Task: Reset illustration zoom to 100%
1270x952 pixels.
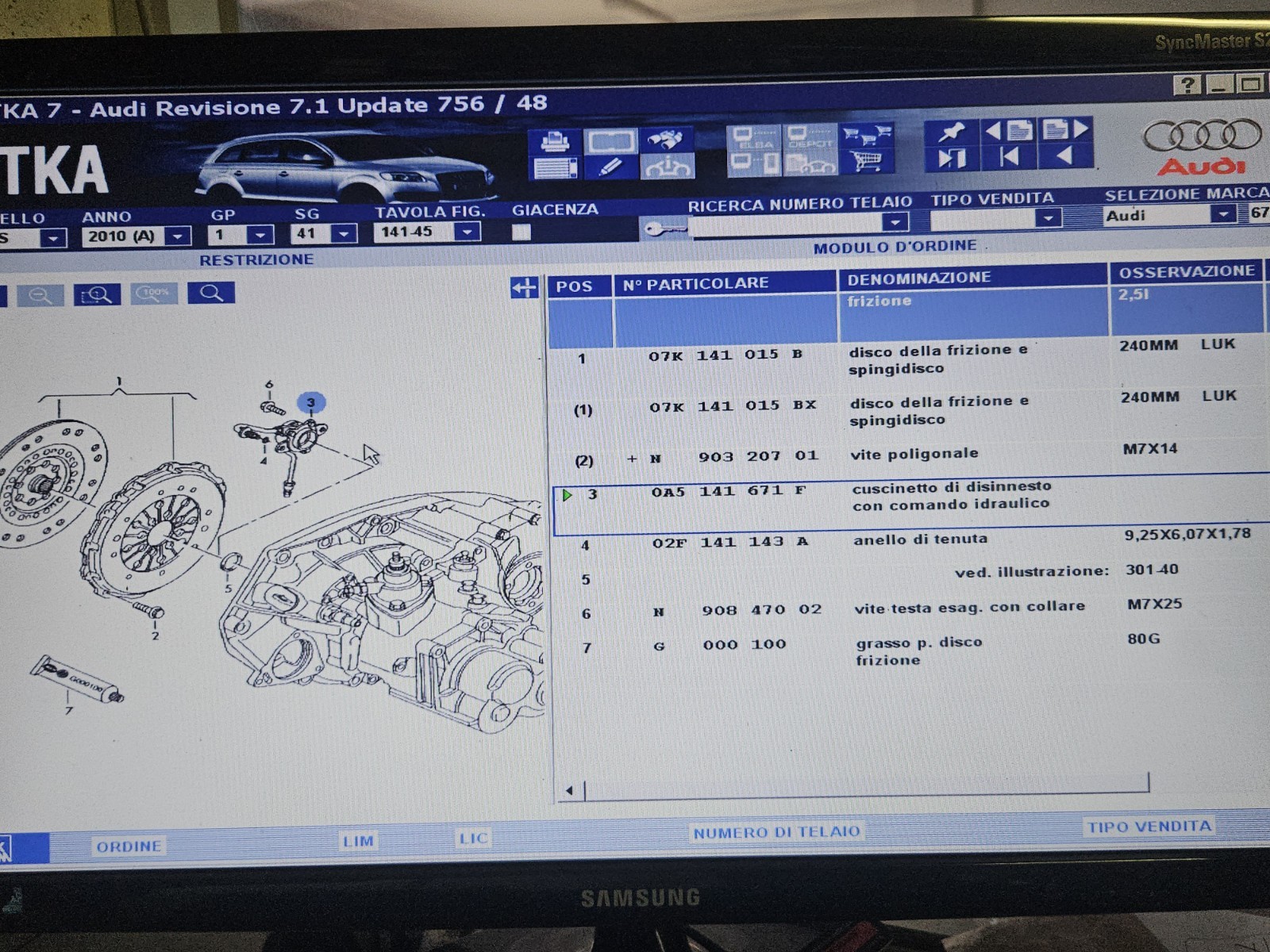Action: tap(154, 294)
